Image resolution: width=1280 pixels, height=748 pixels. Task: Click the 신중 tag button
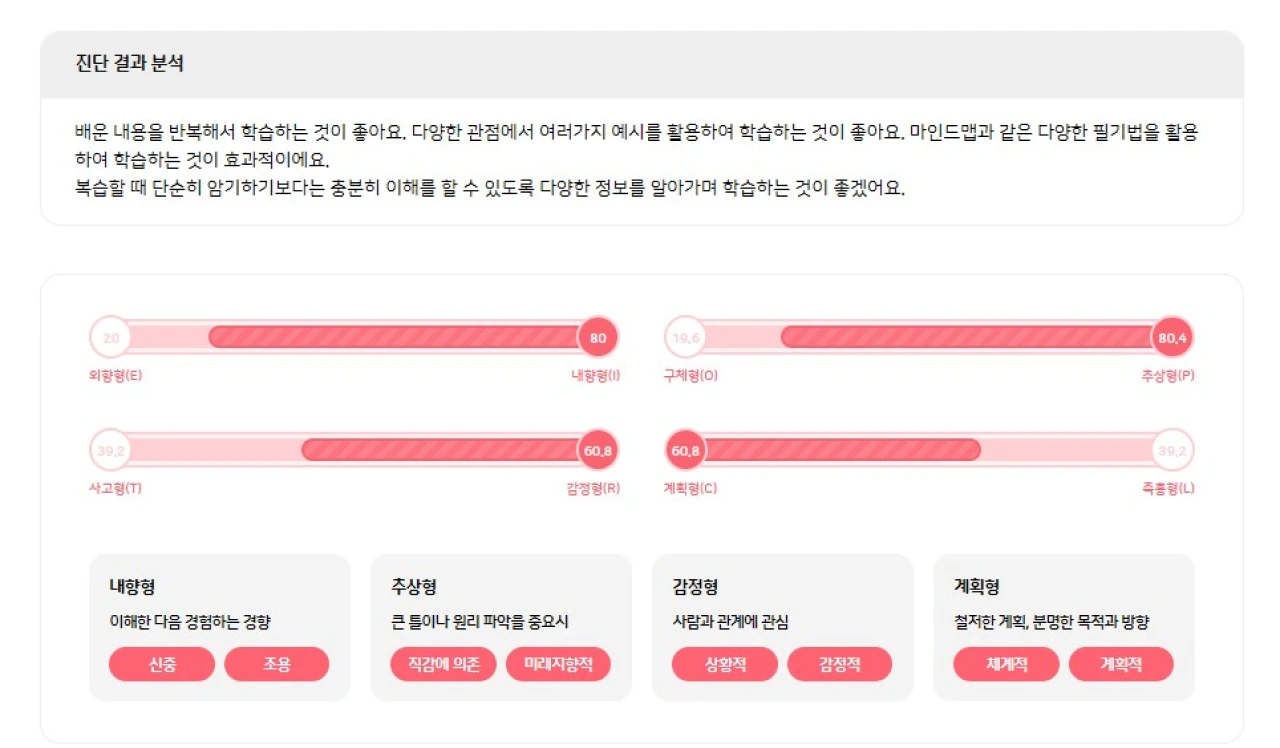[162, 664]
